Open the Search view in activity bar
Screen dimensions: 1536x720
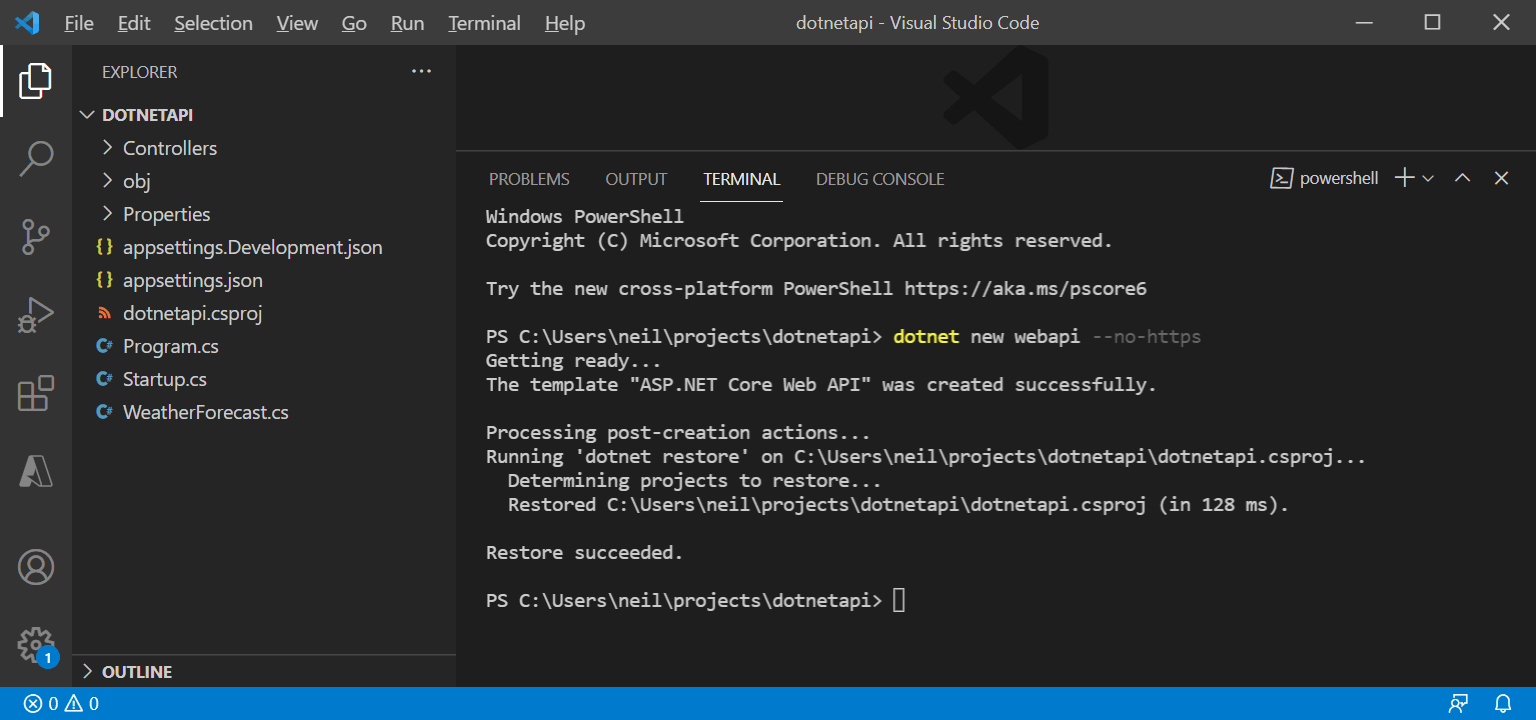(36, 158)
